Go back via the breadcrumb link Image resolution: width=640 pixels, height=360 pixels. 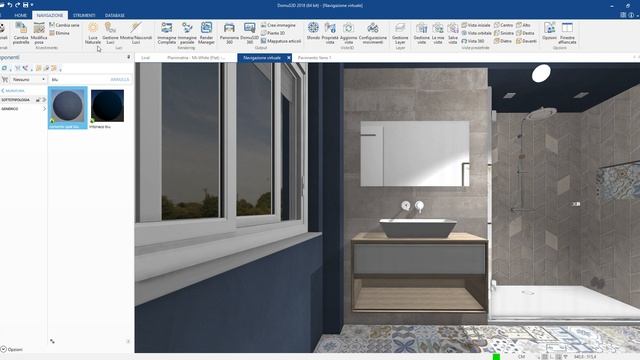pyautogui.click(x=13, y=91)
